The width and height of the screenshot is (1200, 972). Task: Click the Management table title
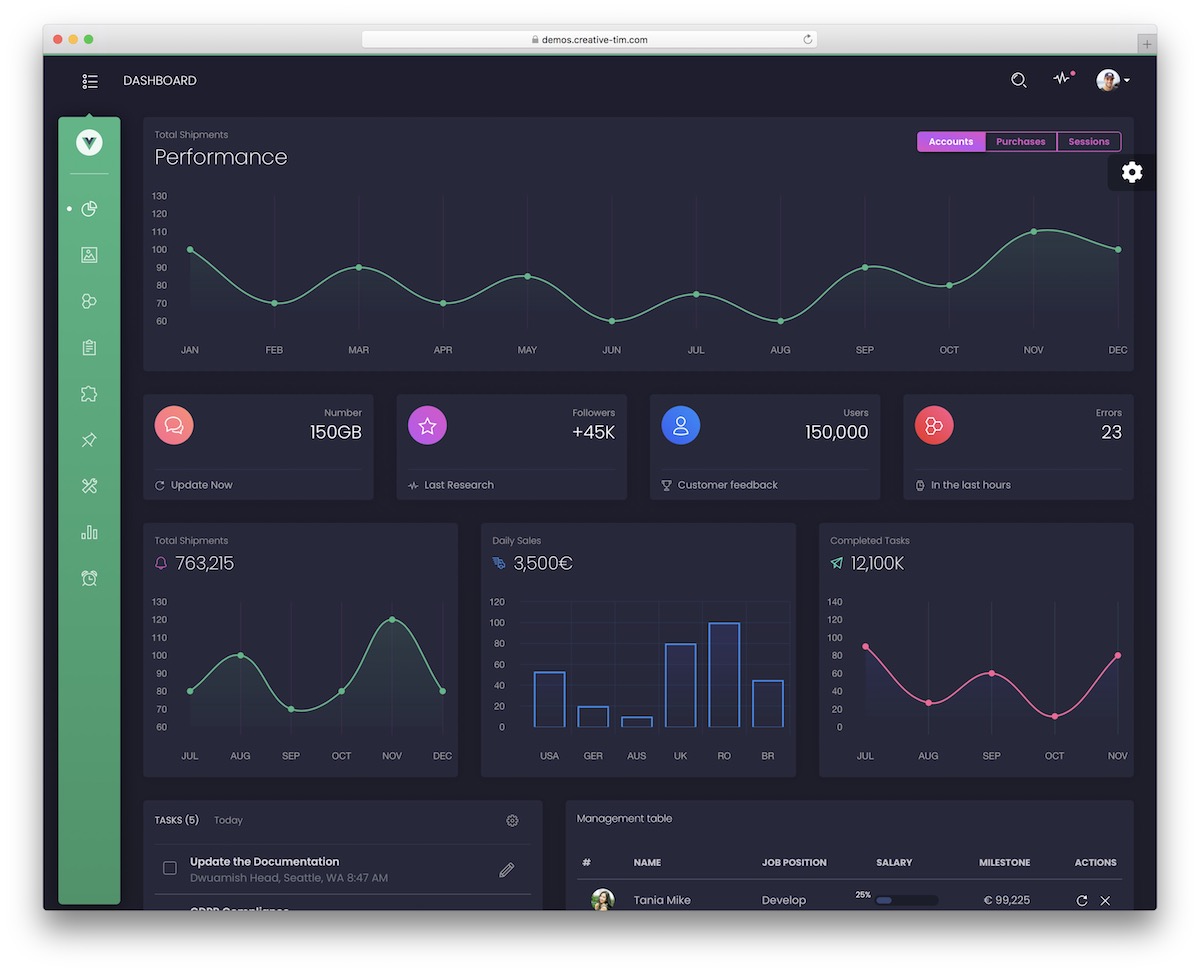pyautogui.click(x=624, y=819)
